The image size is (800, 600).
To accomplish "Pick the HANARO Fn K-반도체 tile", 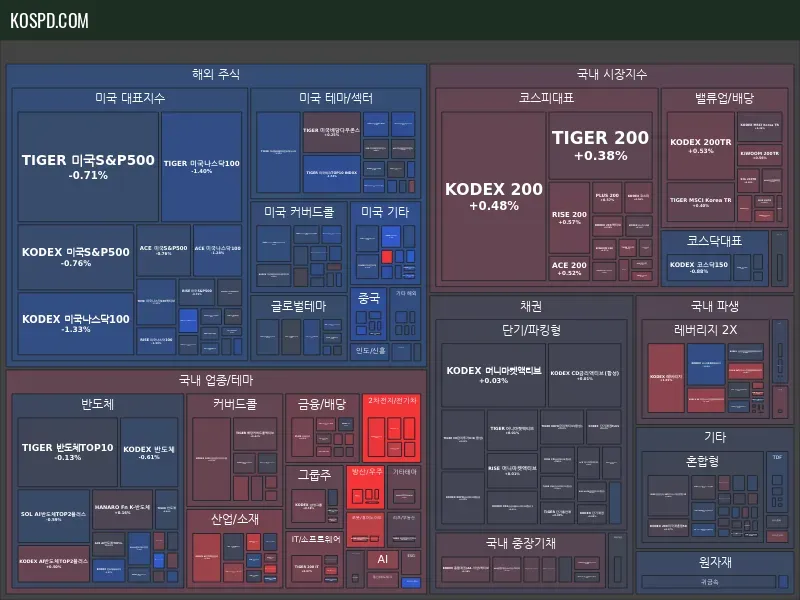I will [122, 509].
